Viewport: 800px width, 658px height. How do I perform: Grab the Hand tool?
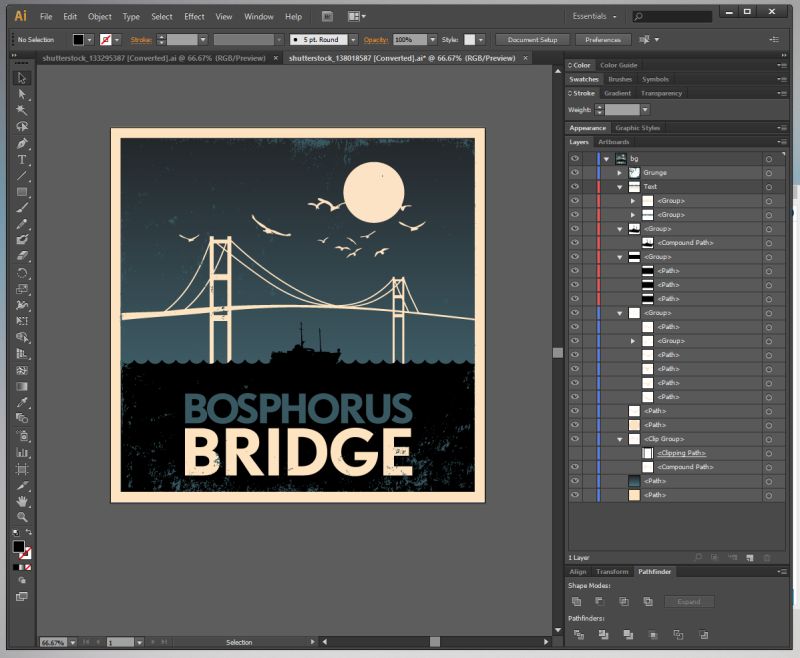coord(23,499)
